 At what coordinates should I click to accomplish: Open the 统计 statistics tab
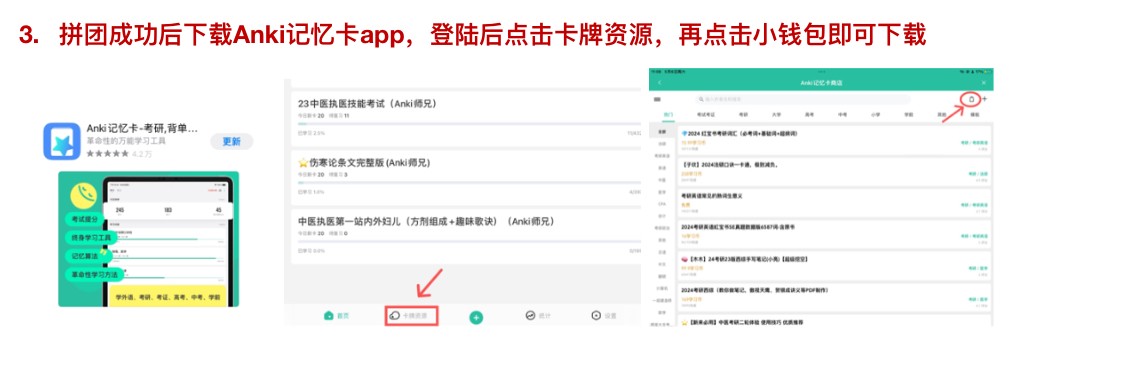click(x=539, y=316)
